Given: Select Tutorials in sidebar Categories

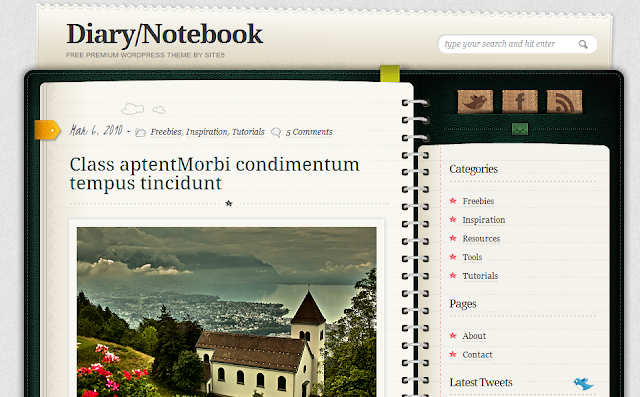Looking at the screenshot, I should click(x=480, y=276).
